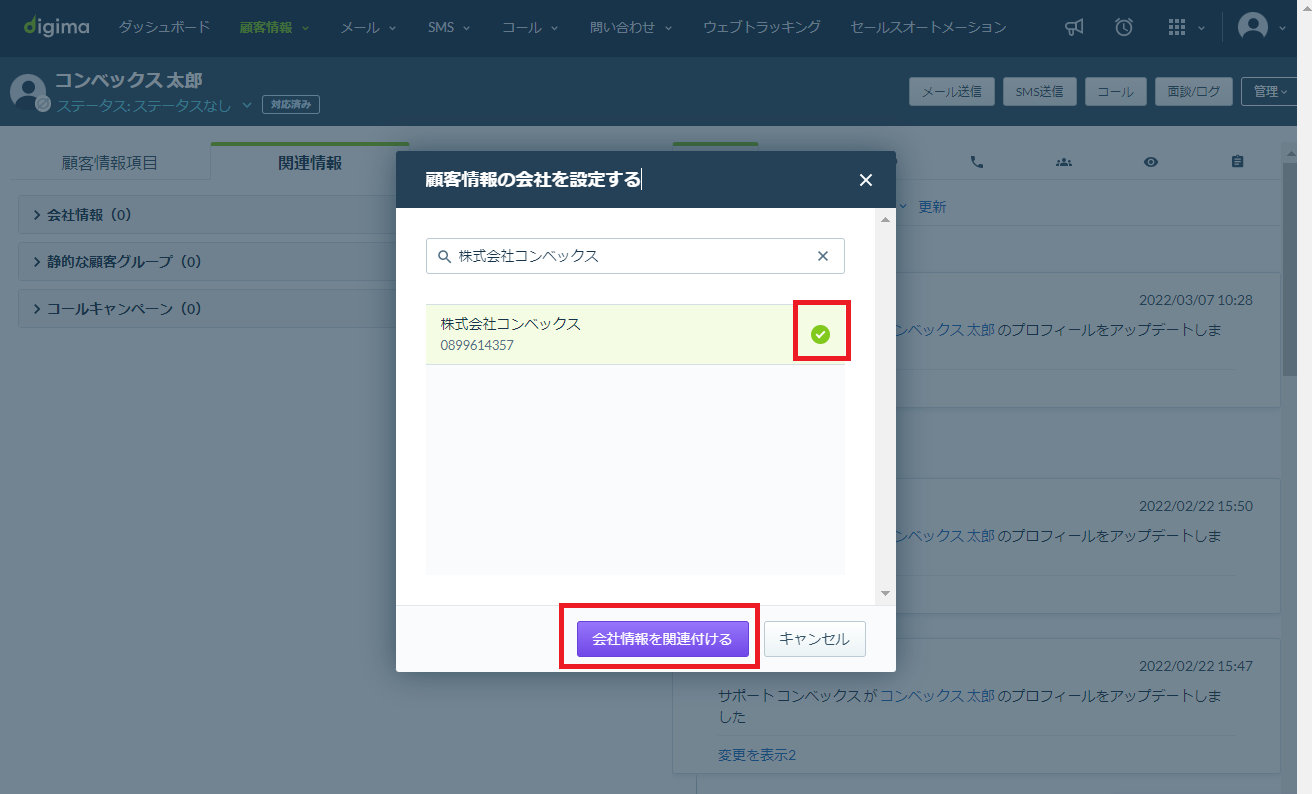
Task: Select the phone call activity icon
Action: tap(977, 162)
